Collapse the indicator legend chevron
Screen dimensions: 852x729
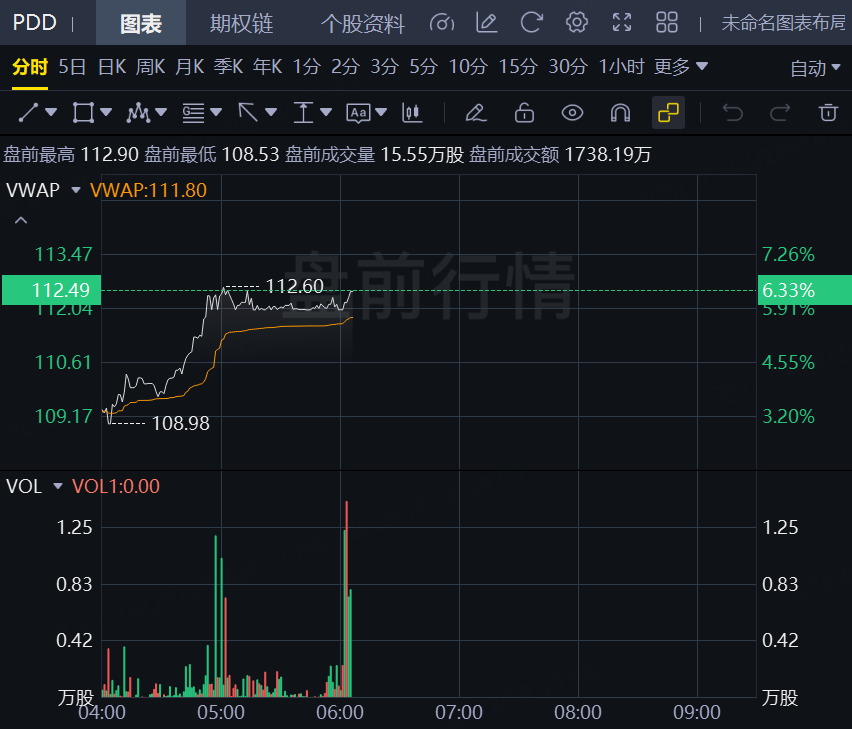coord(21,221)
